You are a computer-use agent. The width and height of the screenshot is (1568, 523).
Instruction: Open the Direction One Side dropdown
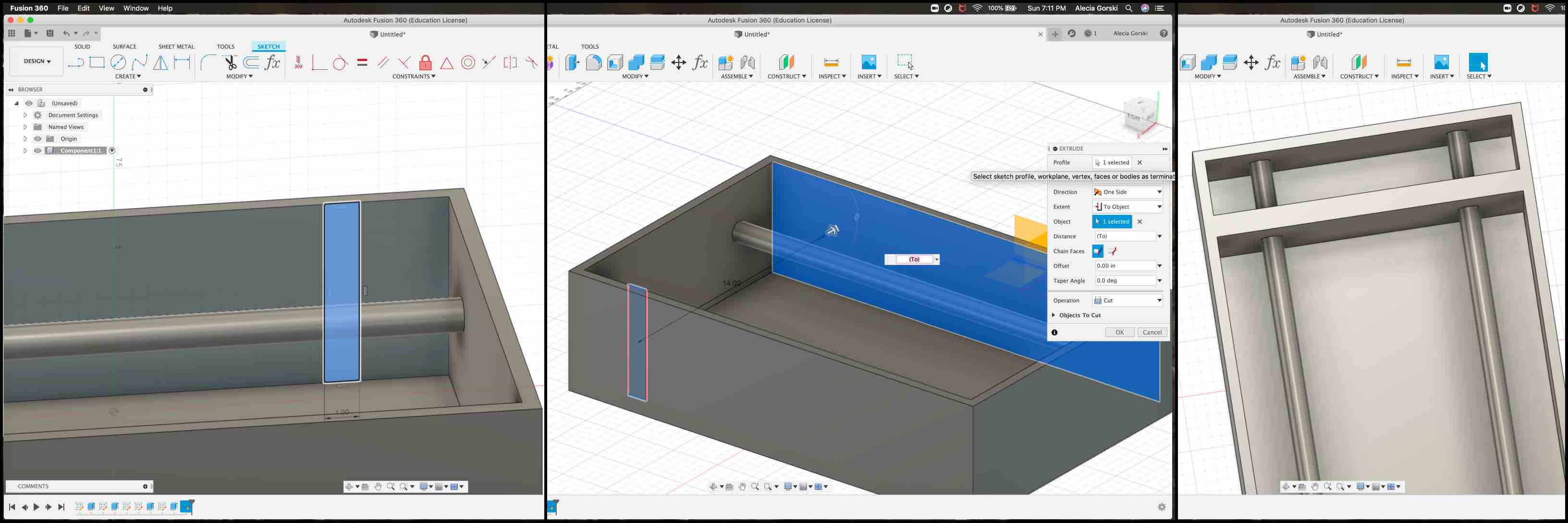point(1128,192)
